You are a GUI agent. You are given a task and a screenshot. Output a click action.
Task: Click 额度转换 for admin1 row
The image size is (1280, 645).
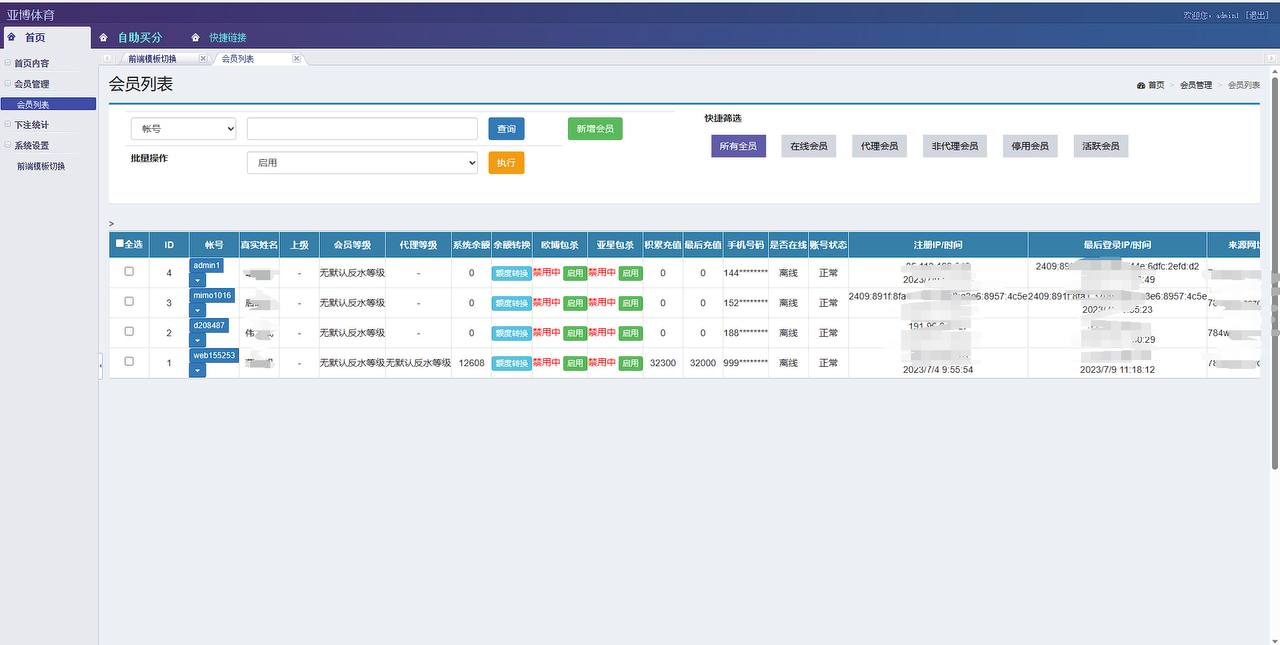(x=511, y=273)
